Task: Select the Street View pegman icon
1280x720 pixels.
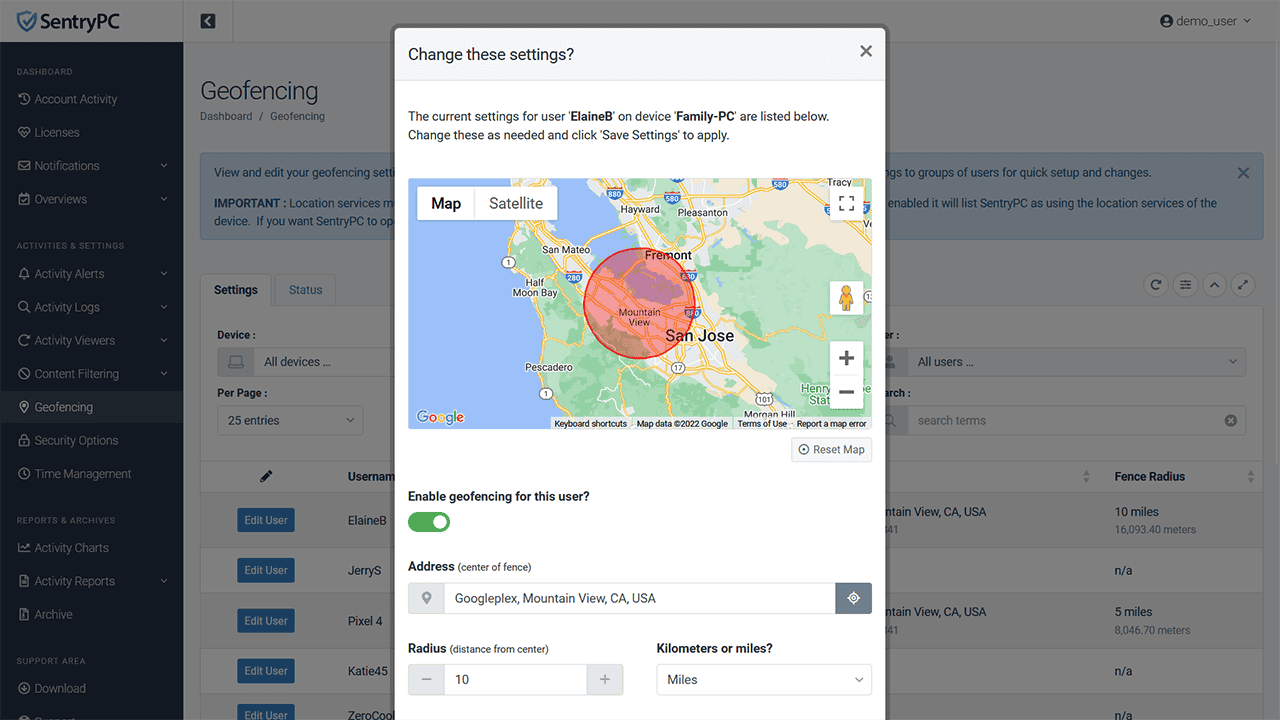Action: 846,298
